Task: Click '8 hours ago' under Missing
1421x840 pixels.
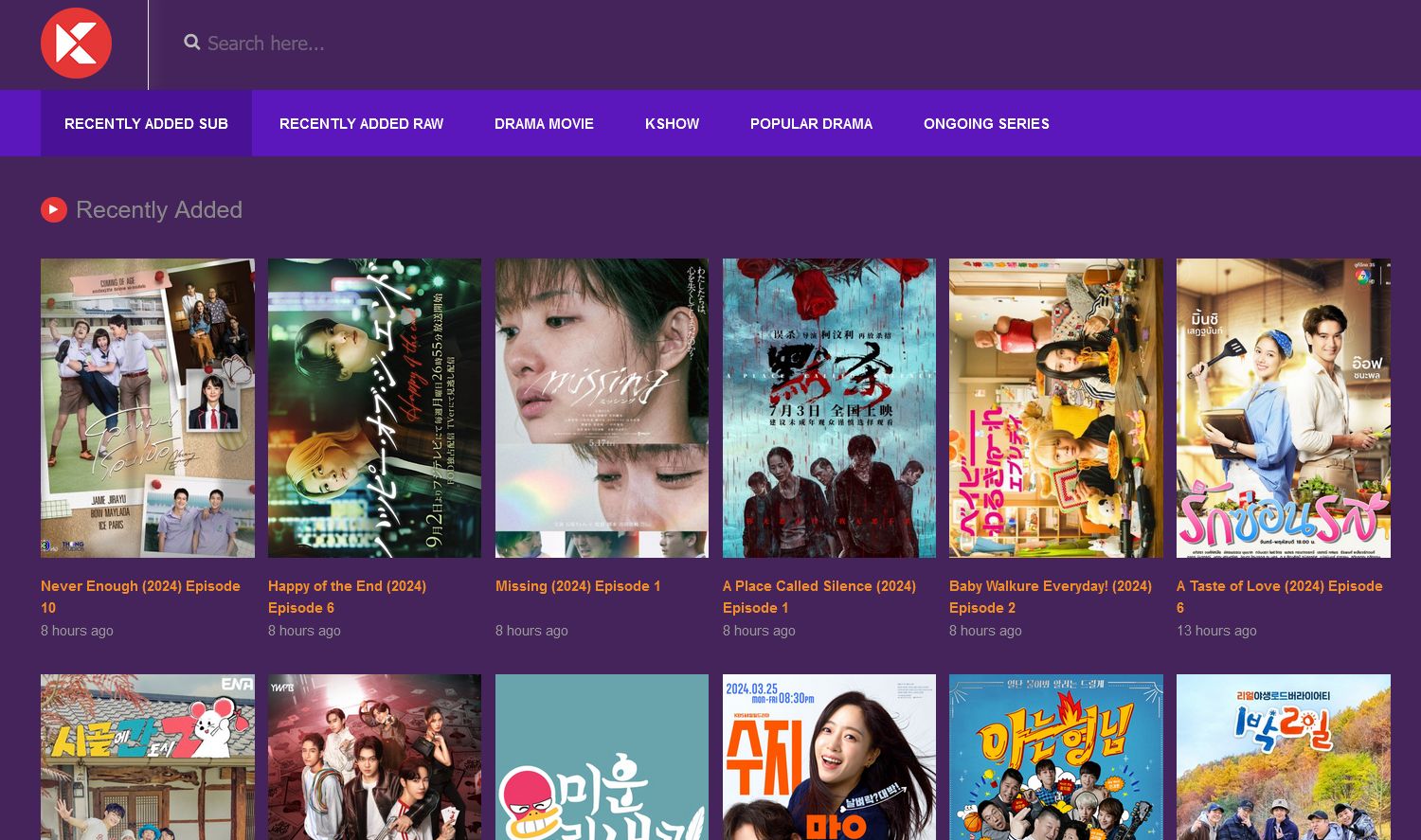Action: [531, 631]
